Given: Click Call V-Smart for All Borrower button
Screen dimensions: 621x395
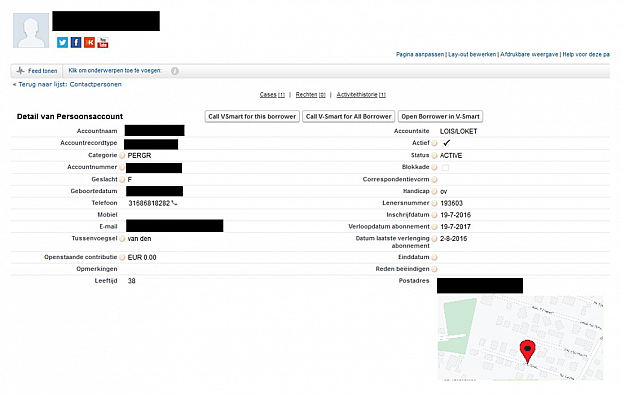Looking at the screenshot, I should pyautogui.click(x=349, y=116).
